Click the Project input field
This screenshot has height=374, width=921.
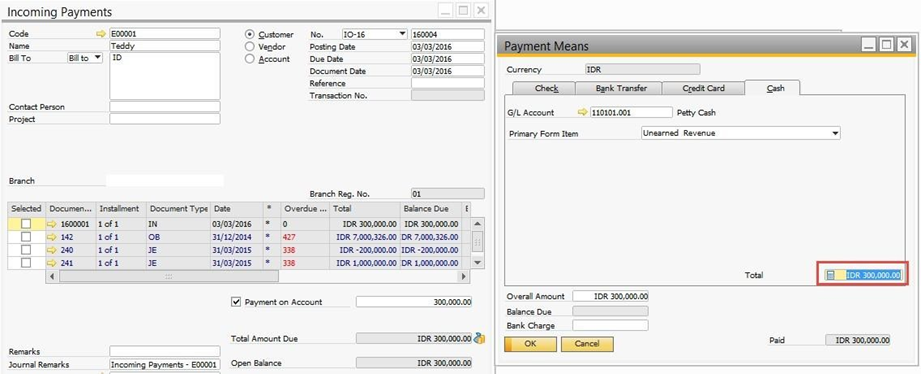(x=165, y=119)
